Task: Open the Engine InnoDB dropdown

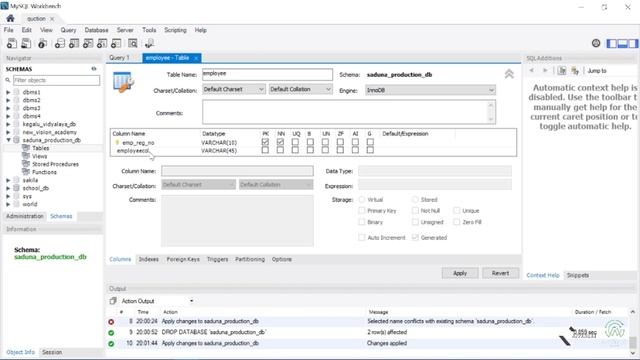Action: pos(430,90)
